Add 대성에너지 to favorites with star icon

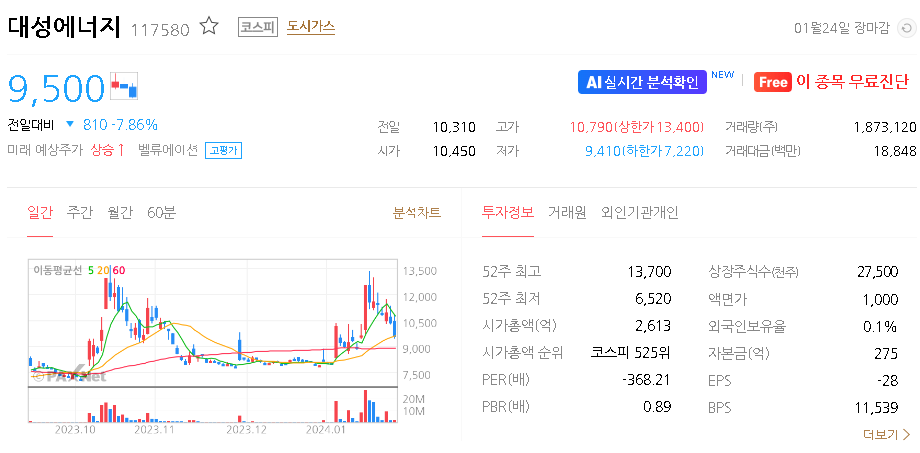click(x=209, y=26)
